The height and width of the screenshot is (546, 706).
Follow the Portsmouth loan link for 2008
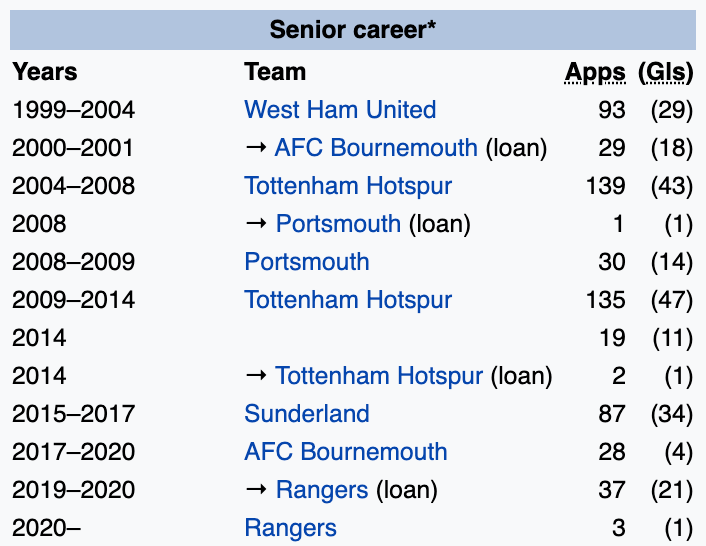pyautogui.click(x=338, y=224)
